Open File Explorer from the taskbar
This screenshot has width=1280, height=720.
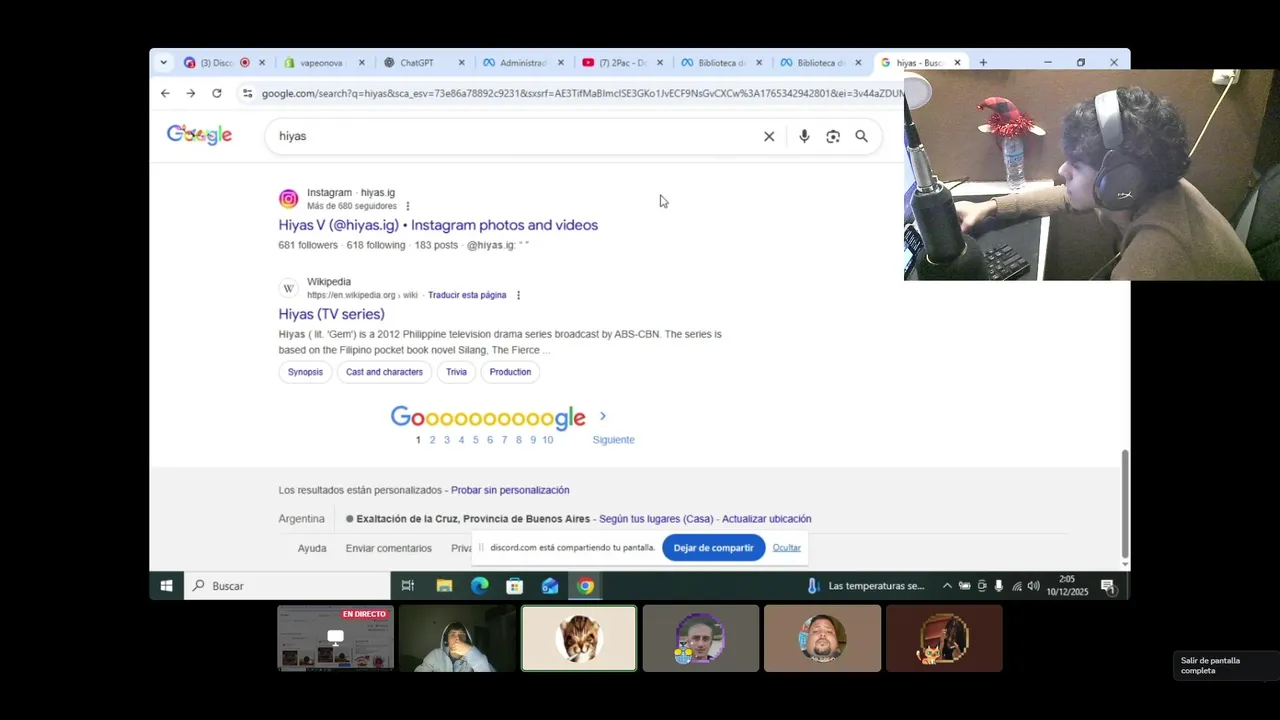[x=444, y=586]
